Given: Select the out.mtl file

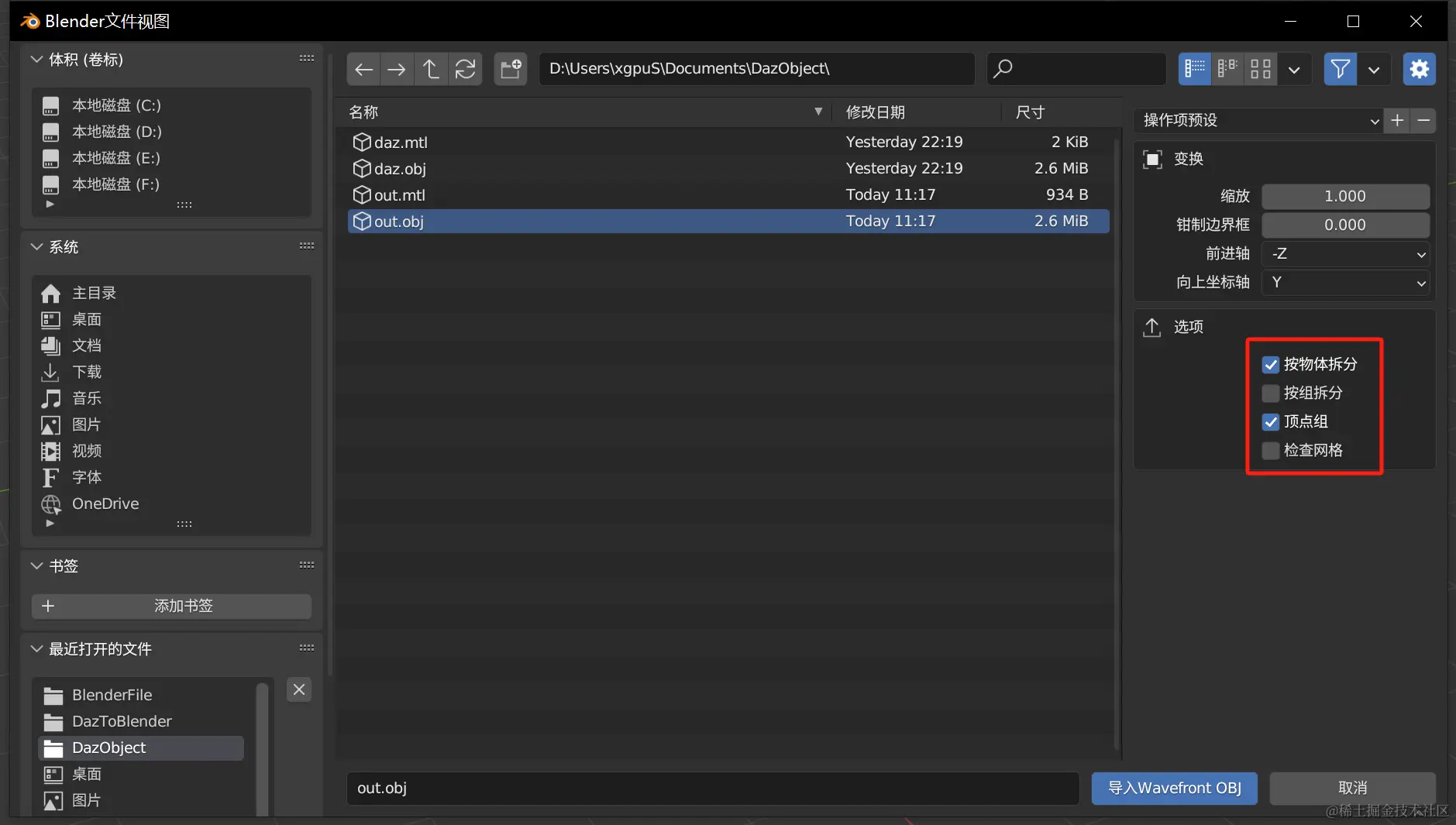Looking at the screenshot, I should (x=728, y=194).
